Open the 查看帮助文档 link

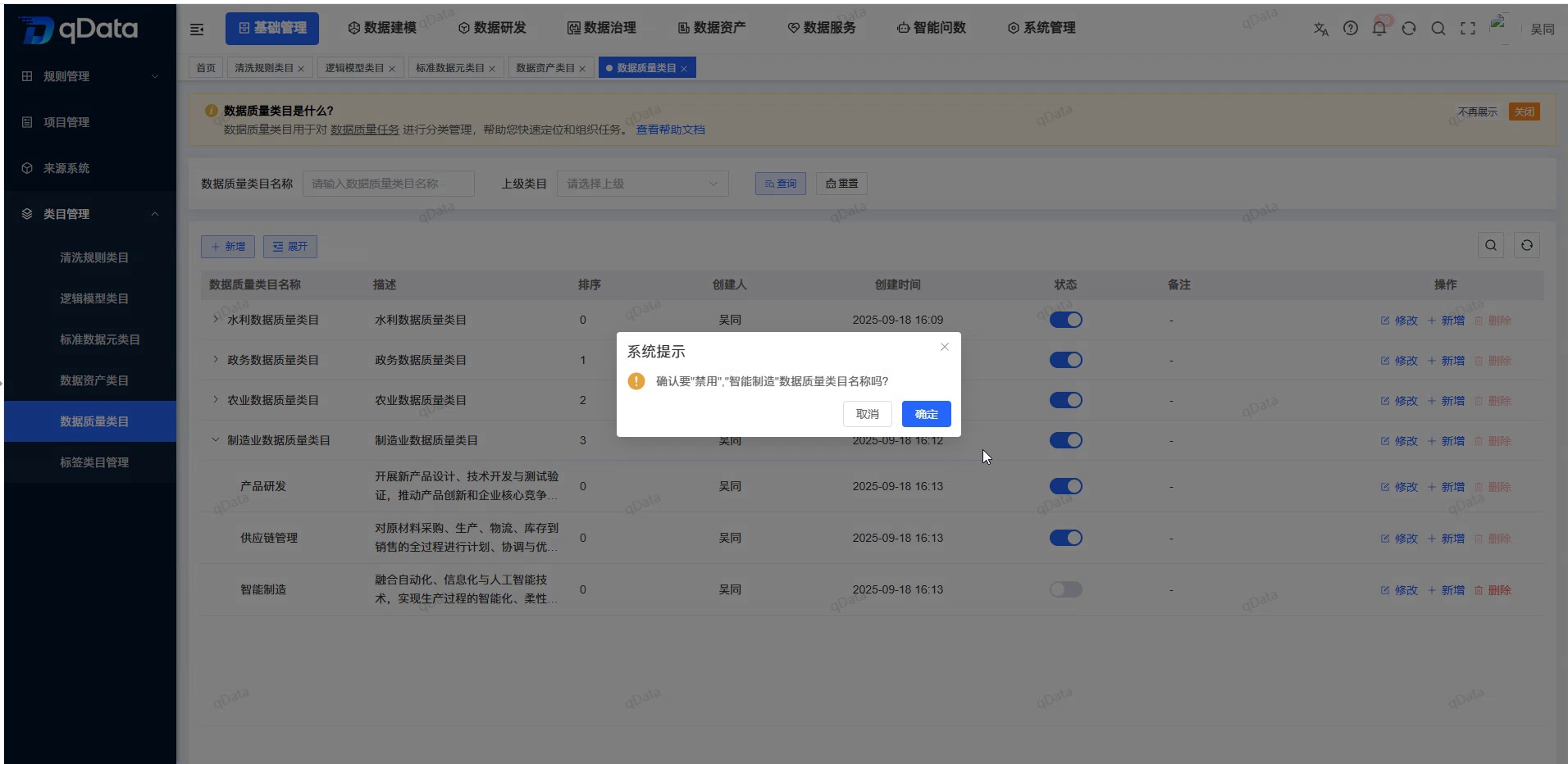pos(671,130)
